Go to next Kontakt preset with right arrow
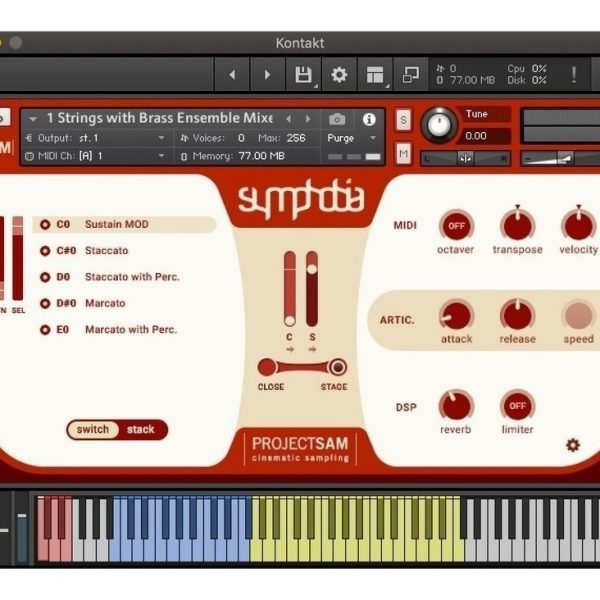The height and width of the screenshot is (600, 600). 267,75
